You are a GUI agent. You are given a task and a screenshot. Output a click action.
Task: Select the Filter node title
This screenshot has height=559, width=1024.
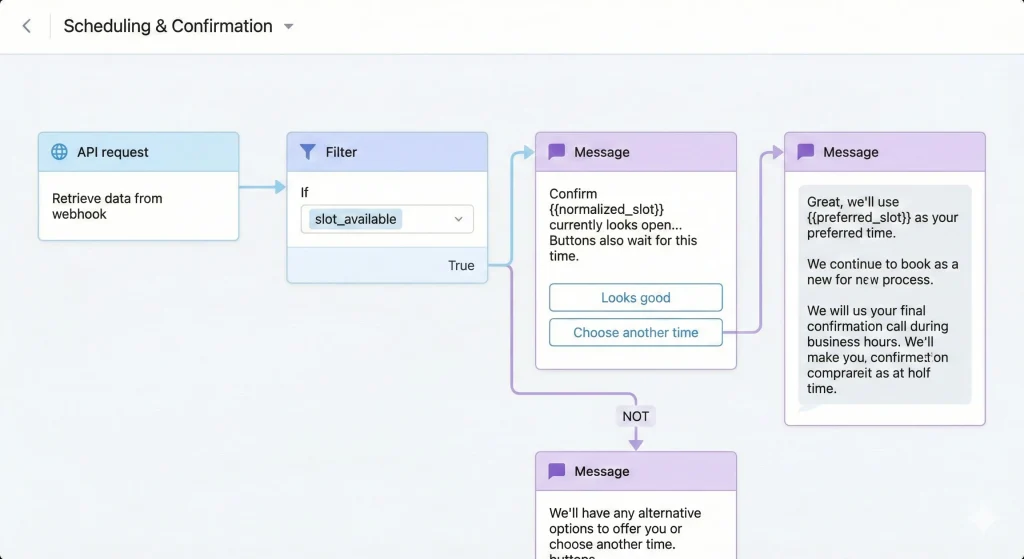tap(341, 152)
